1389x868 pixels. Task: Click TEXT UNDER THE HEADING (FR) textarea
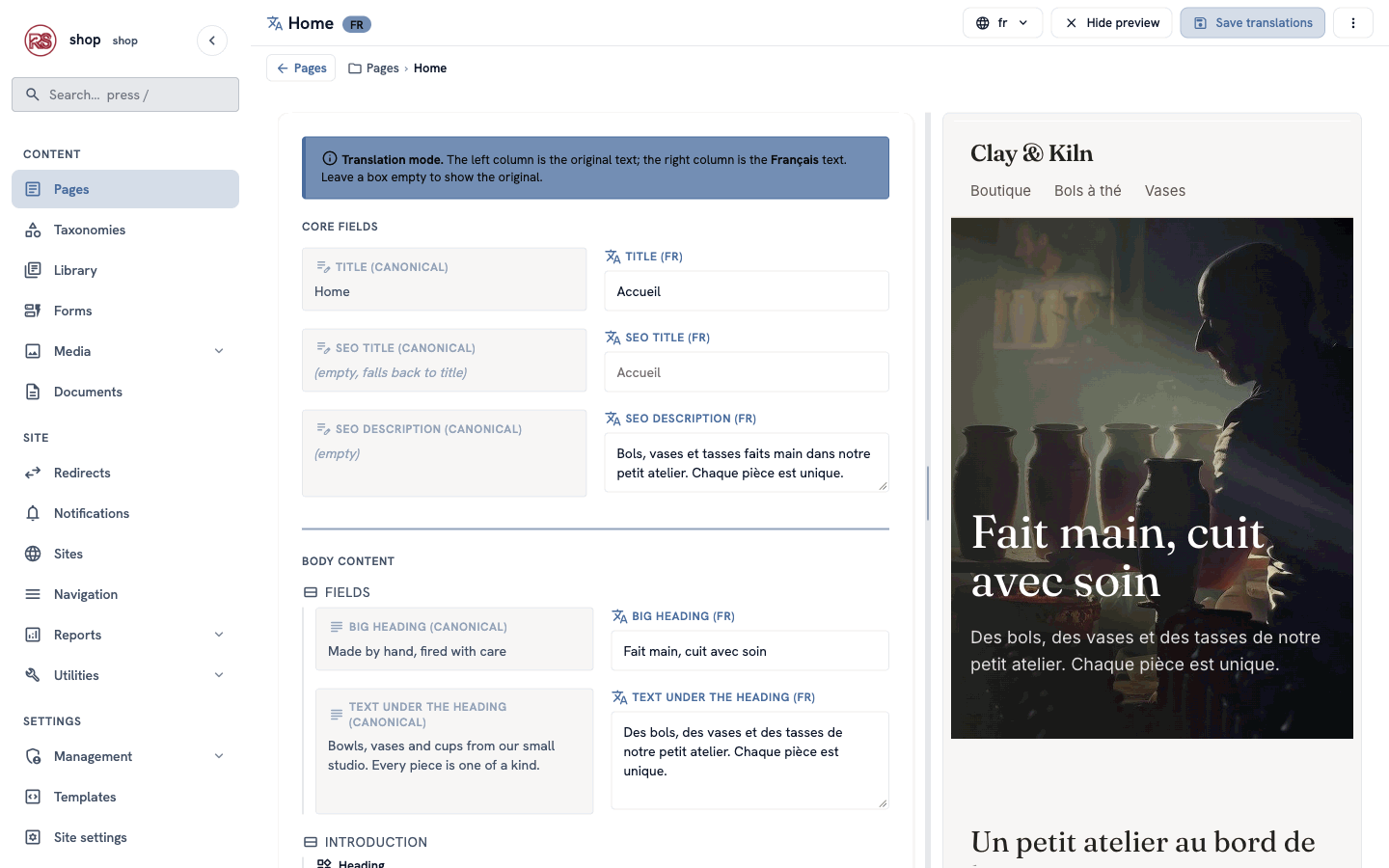point(749,761)
